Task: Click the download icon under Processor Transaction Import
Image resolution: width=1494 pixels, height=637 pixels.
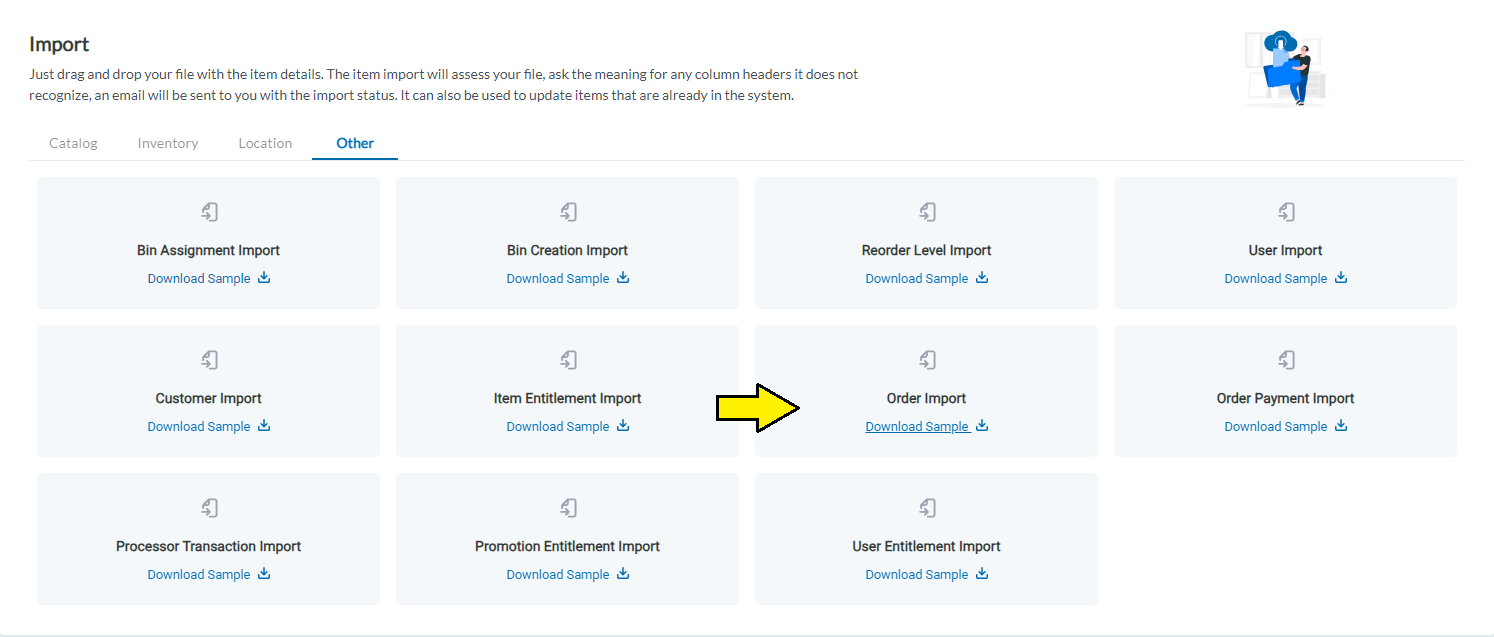Action: pyautogui.click(x=264, y=574)
